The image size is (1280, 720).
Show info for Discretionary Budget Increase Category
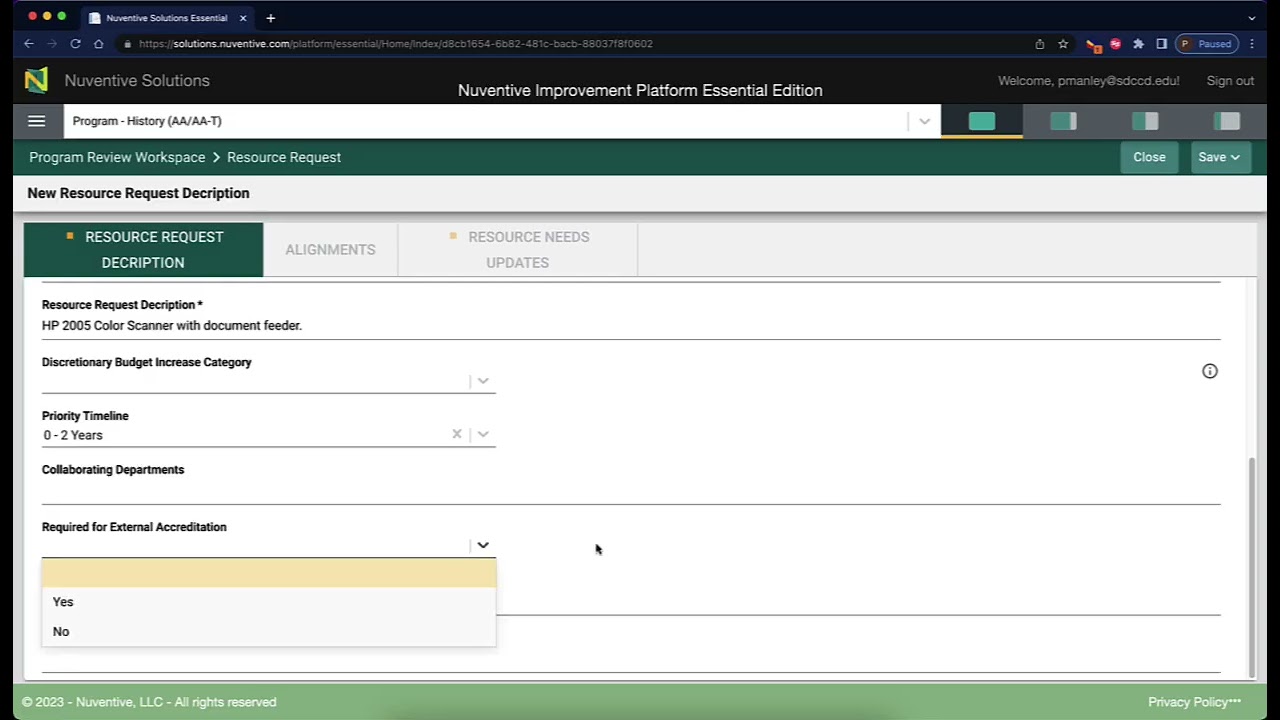pos(1210,371)
